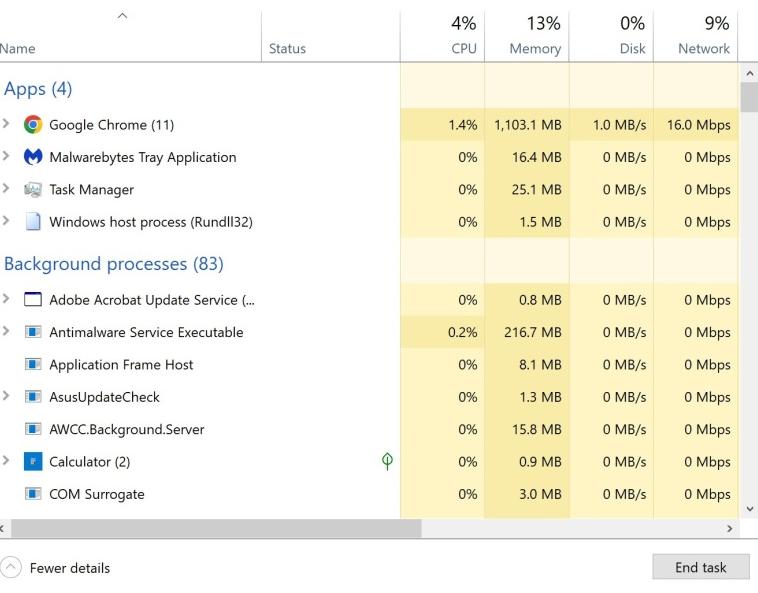Click the Calculator app icon
Screen dimensions: 758x593
pyautogui.click(x=33, y=462)
